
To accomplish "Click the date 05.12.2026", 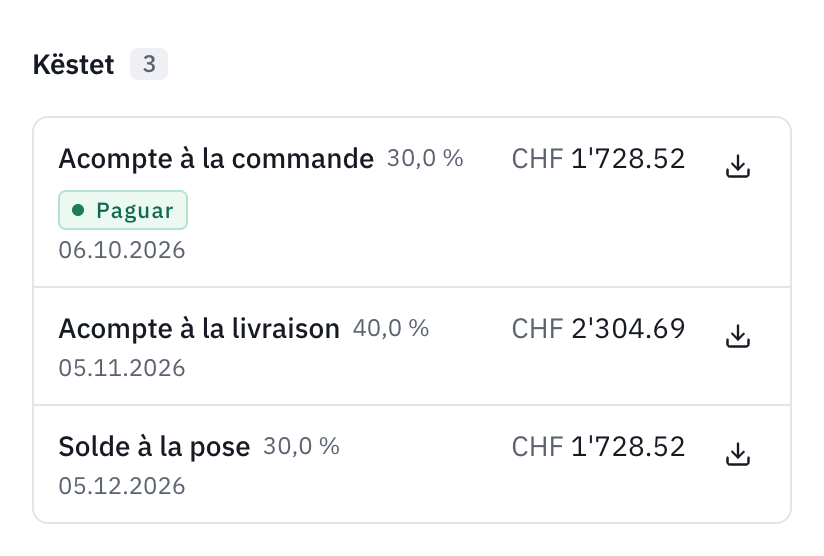I will coord(122,486).
